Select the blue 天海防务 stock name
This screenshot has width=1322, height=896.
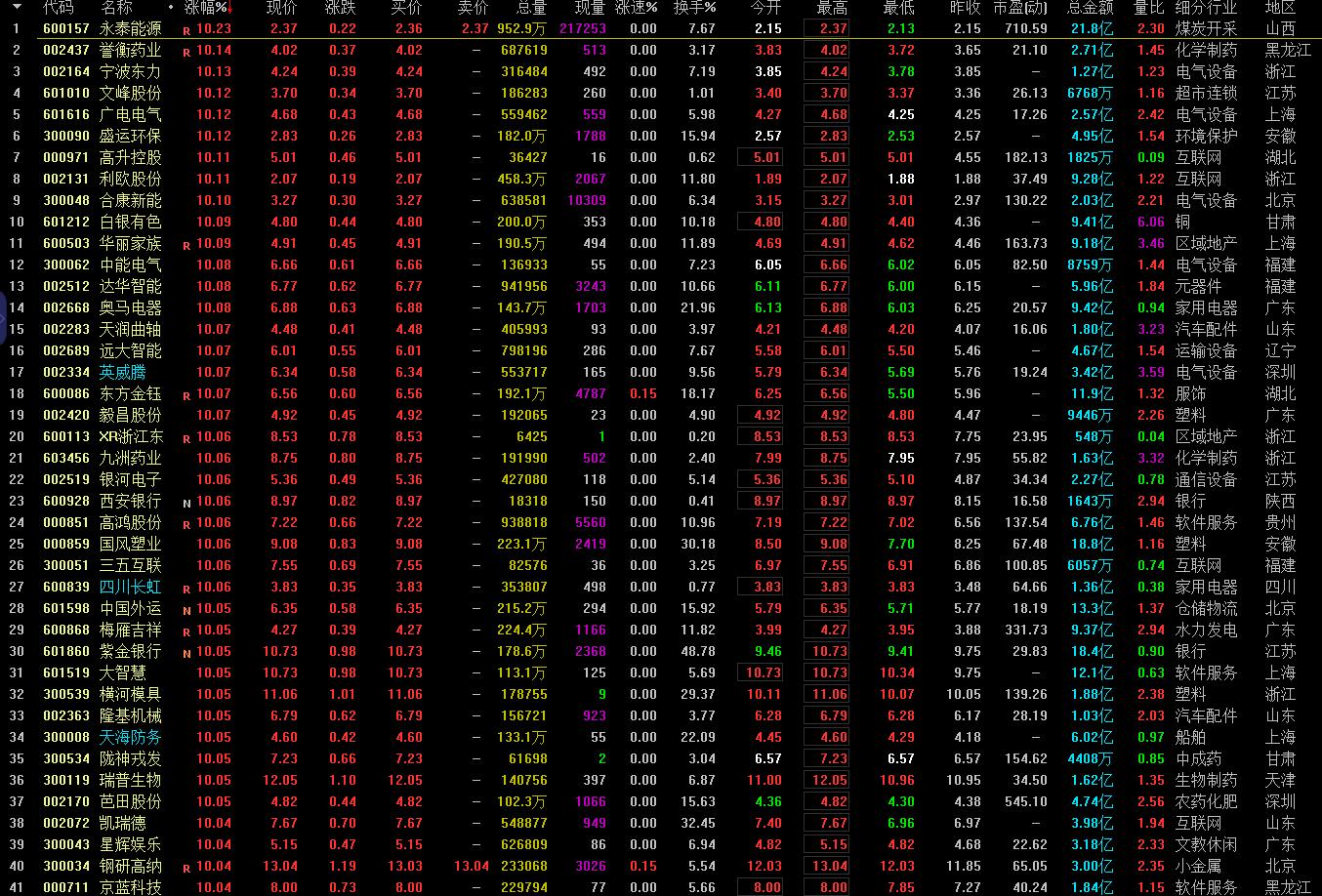pos(130,737)
